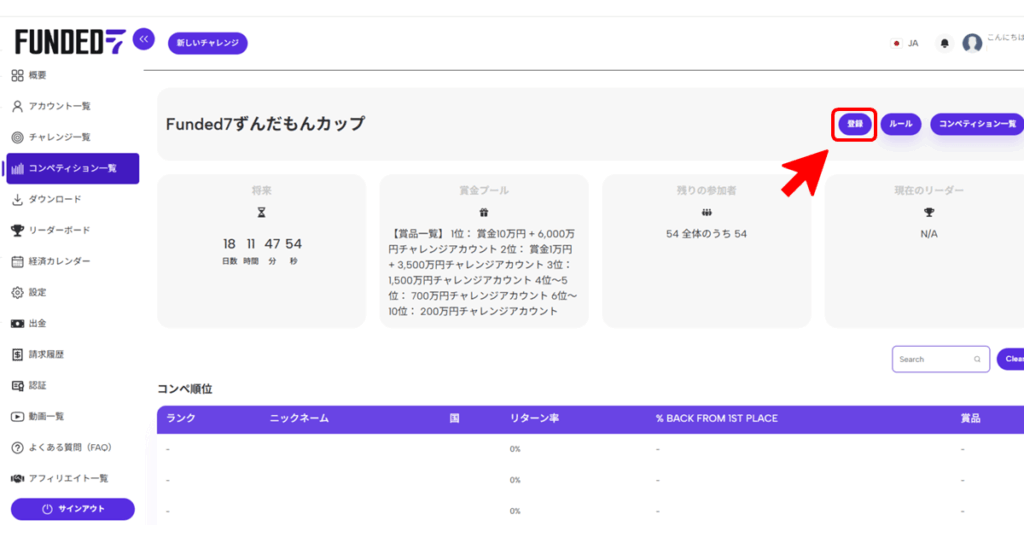The height and width of the screenshot is (538, 1024).
Task: Focus the Search input field
Action: coord(940,359)
